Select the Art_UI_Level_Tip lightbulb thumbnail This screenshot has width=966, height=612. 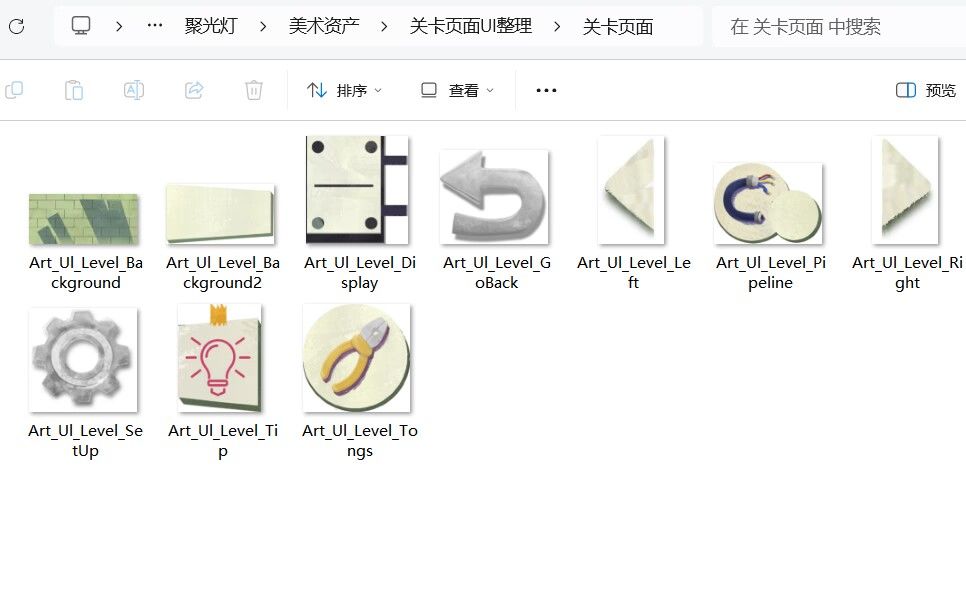pyautogui.click(x=221, y=358)
